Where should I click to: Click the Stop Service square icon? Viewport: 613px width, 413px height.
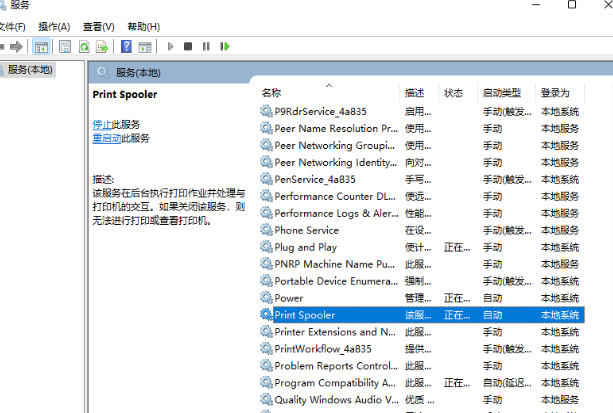point(189,46)
